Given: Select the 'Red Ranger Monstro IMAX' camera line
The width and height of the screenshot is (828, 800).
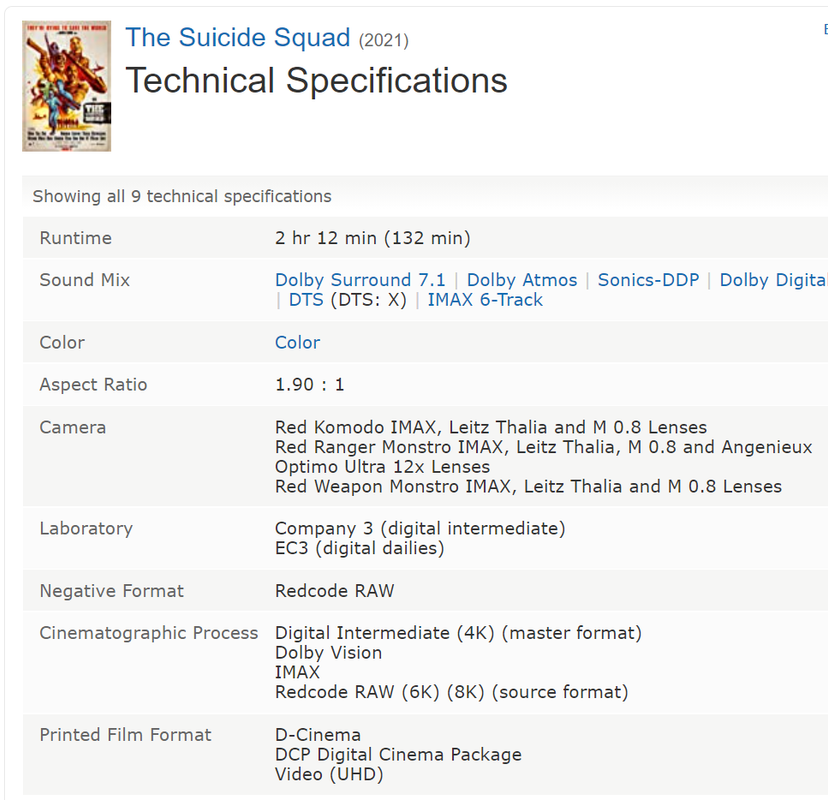Looking at the screenshot, I should click(543, 447).
